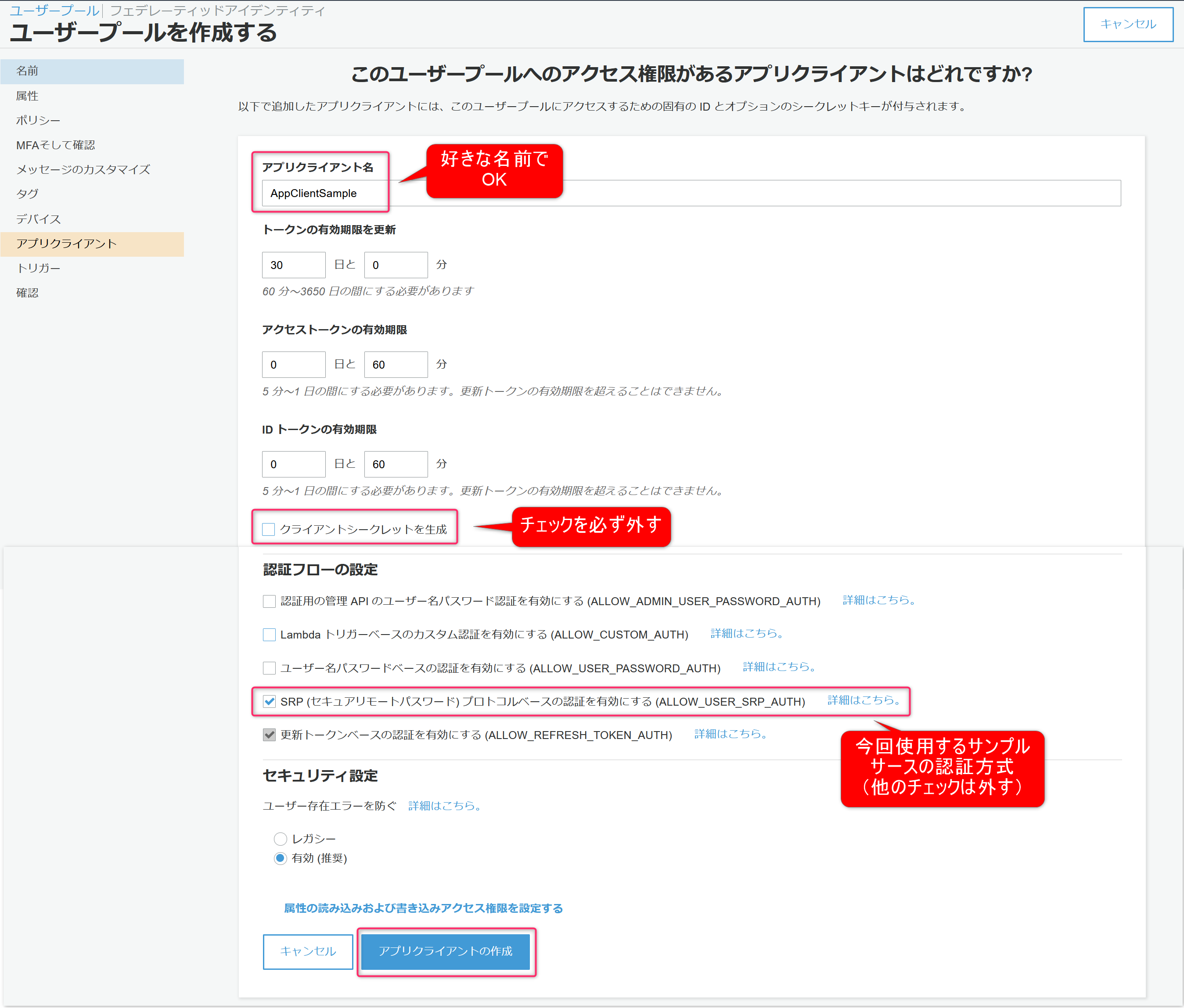Go to the ポリシー sidebar step
The height and width of the screenshot is (1008, 1184).
[x=38, y=121]
